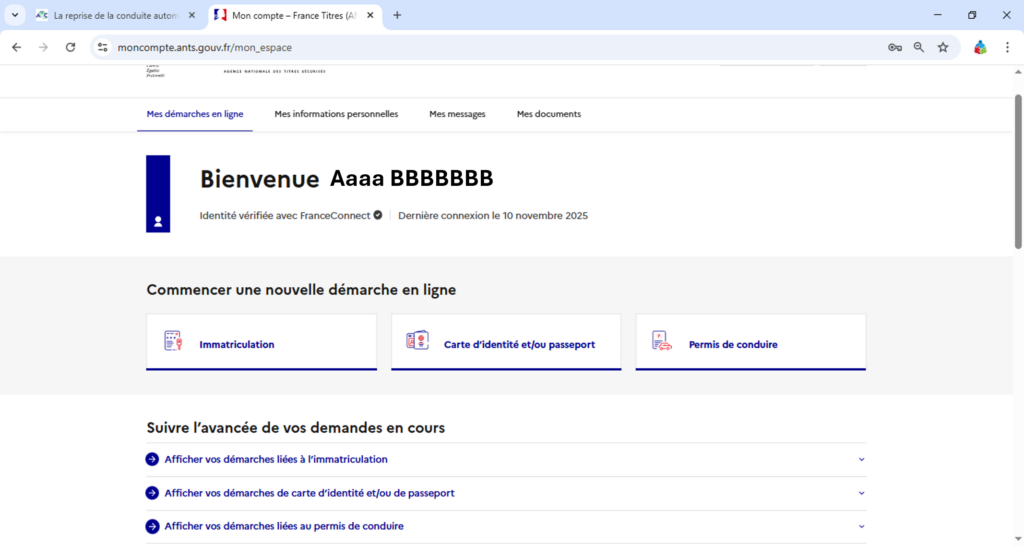Start Carte d'identité et/ou passeport démarche

[519, 344]
